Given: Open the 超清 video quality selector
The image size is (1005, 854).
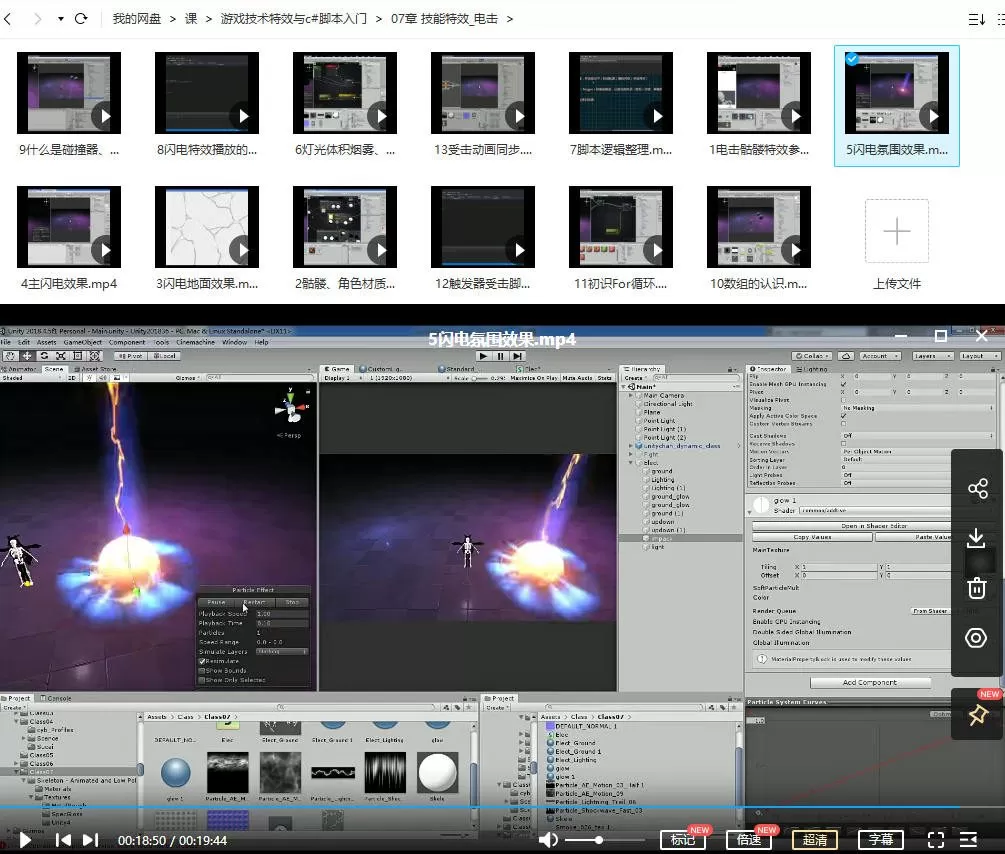Looking at the screenshot, I should coord(814,840).
